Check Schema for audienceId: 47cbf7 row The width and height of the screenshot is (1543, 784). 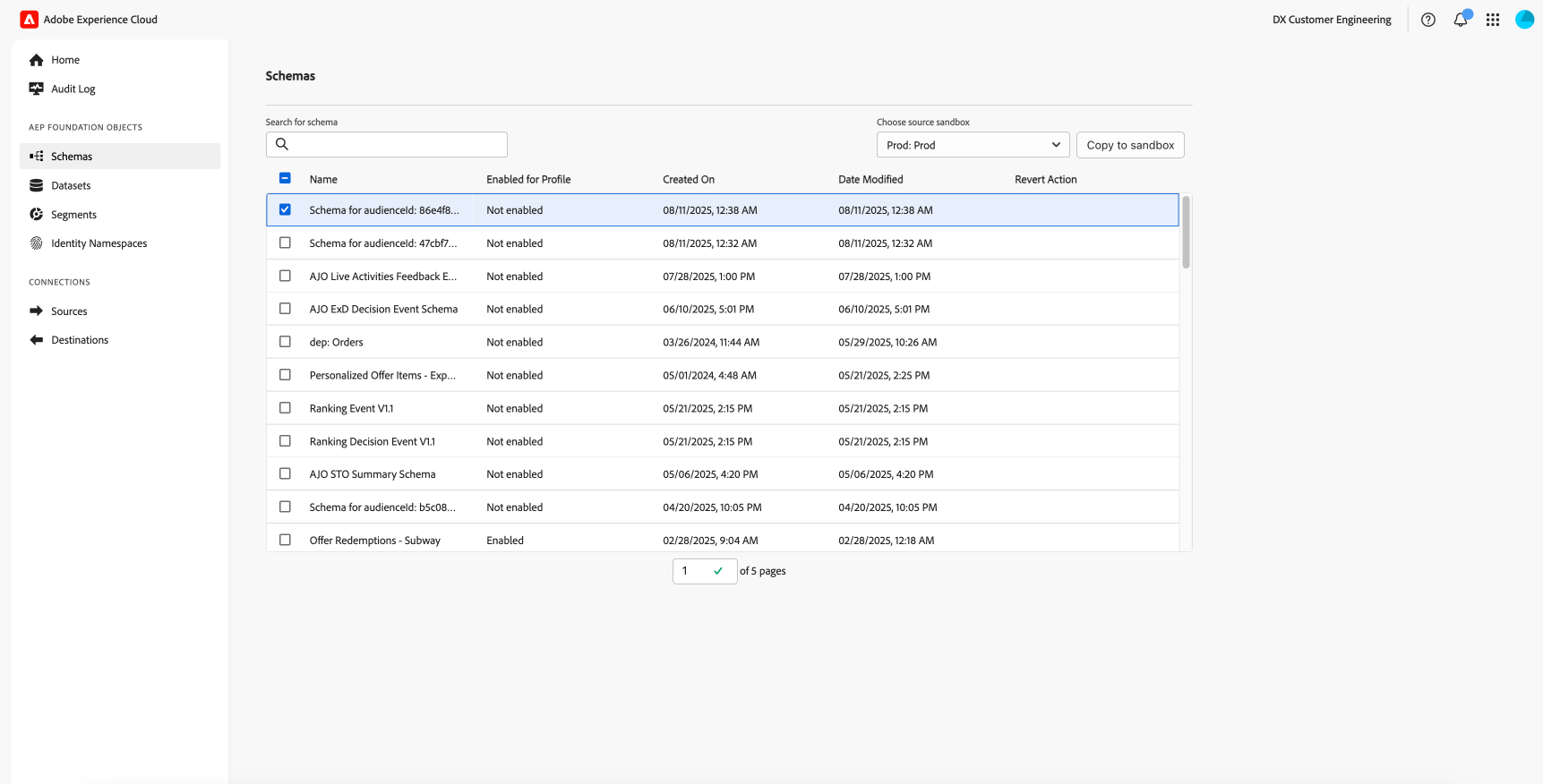pyautogui.click(x=285, y=243)
